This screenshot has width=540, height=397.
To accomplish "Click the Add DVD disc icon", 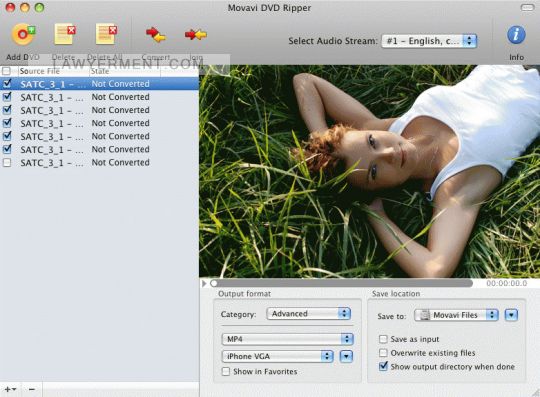I will 23,34.
